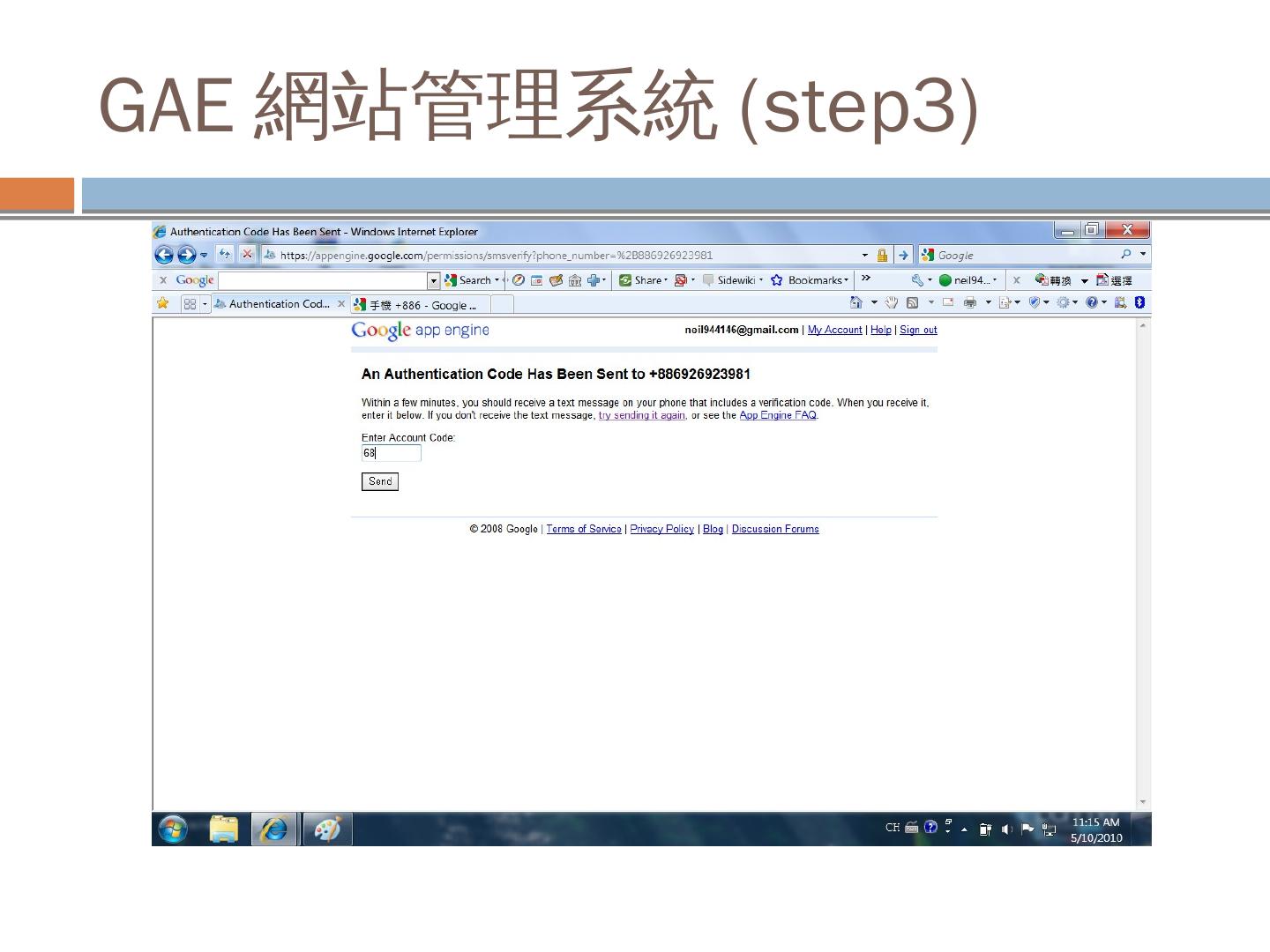Open the Blog footer link
The width and height of the screenshot is (1270, 952).
point(713,529)
